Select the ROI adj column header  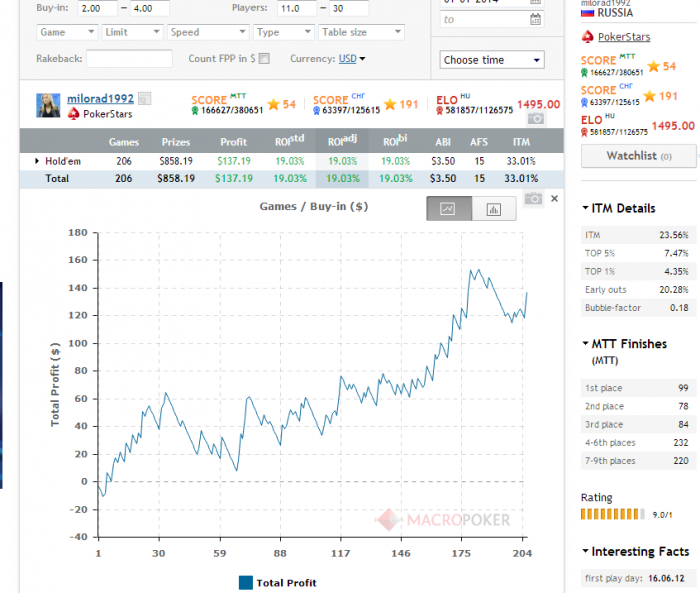pyautogui.click(x=342, y=141)
